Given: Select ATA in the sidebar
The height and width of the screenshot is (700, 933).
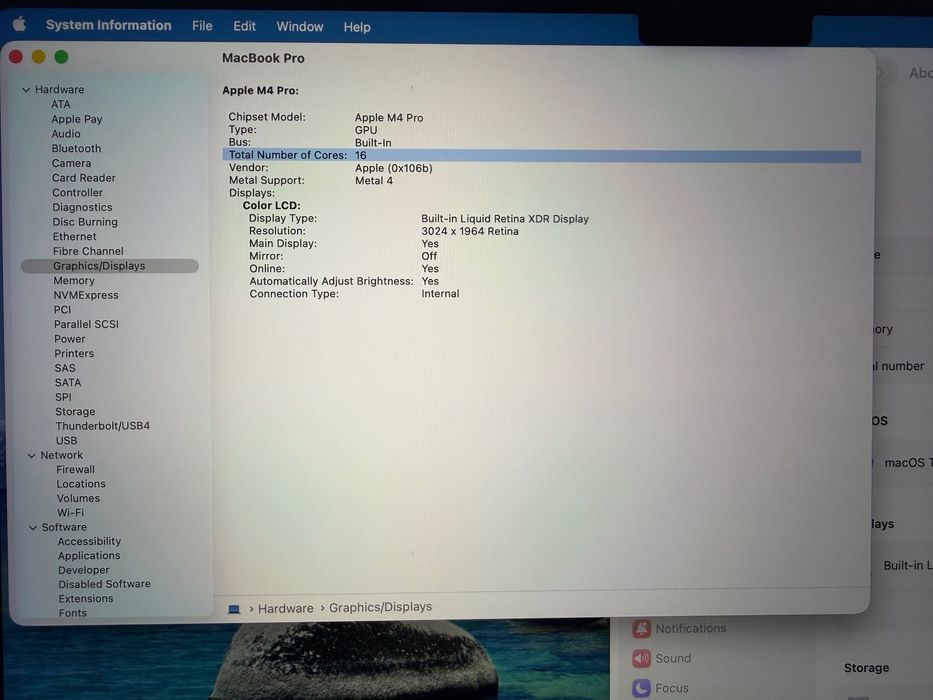Looking at the screenshot, I should coord(61,104).
